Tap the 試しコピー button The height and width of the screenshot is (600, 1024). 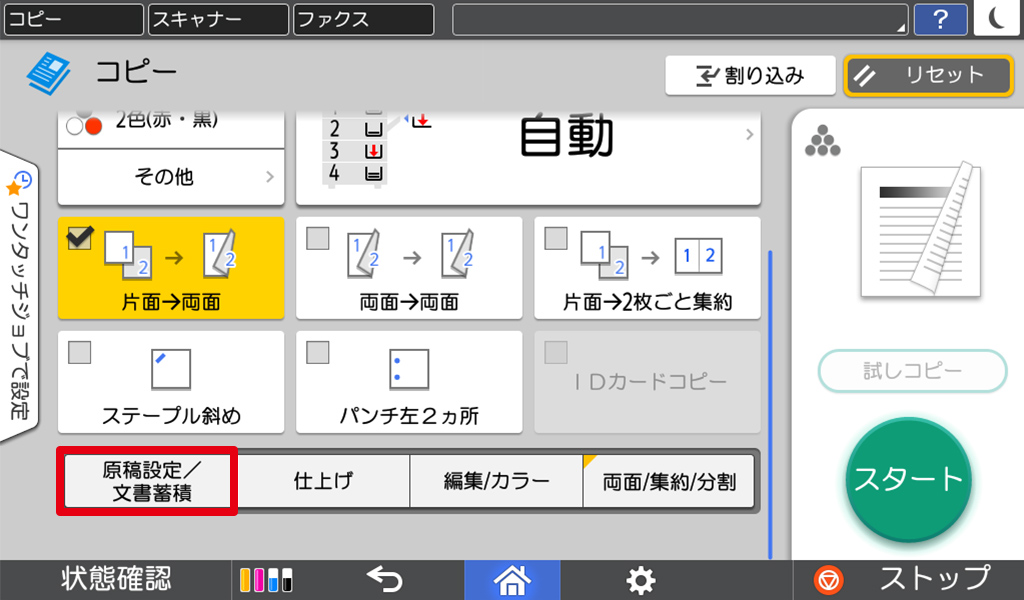912,371
